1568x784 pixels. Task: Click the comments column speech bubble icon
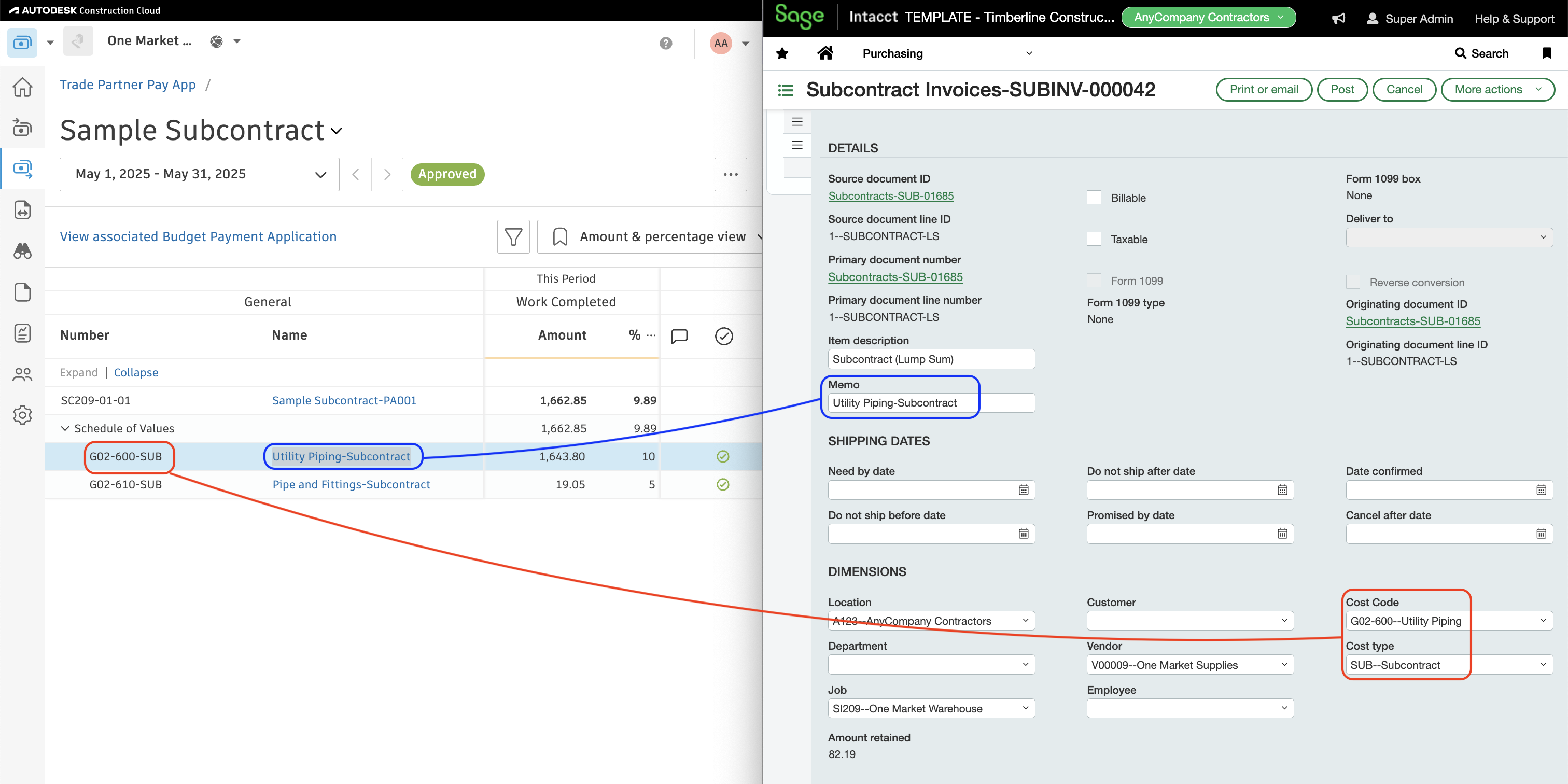click(x=679, y=336)
